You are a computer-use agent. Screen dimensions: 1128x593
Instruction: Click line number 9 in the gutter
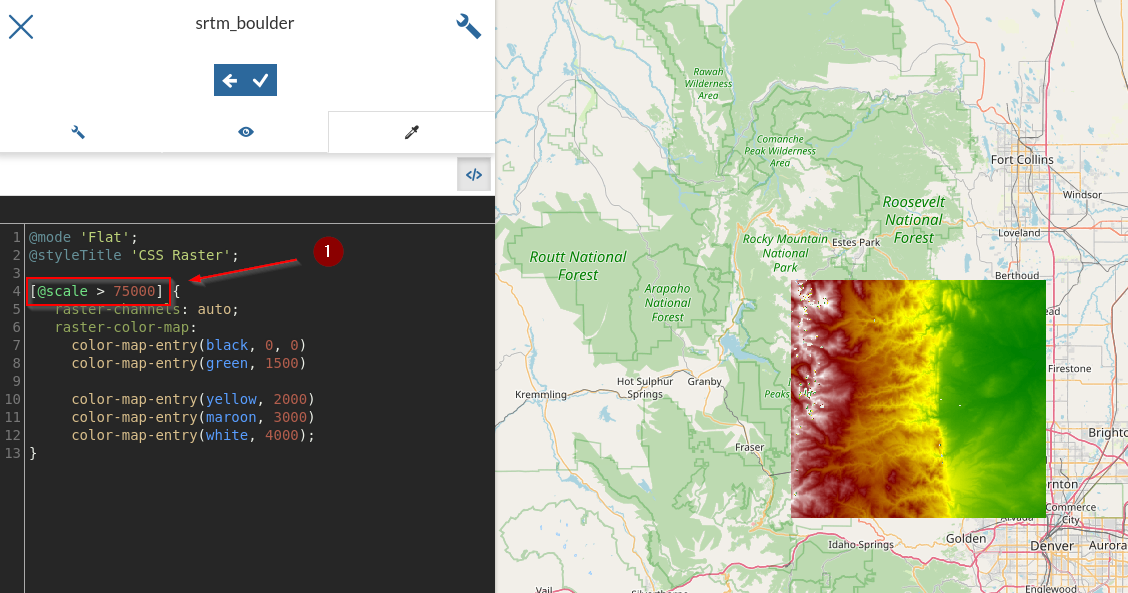16,381
